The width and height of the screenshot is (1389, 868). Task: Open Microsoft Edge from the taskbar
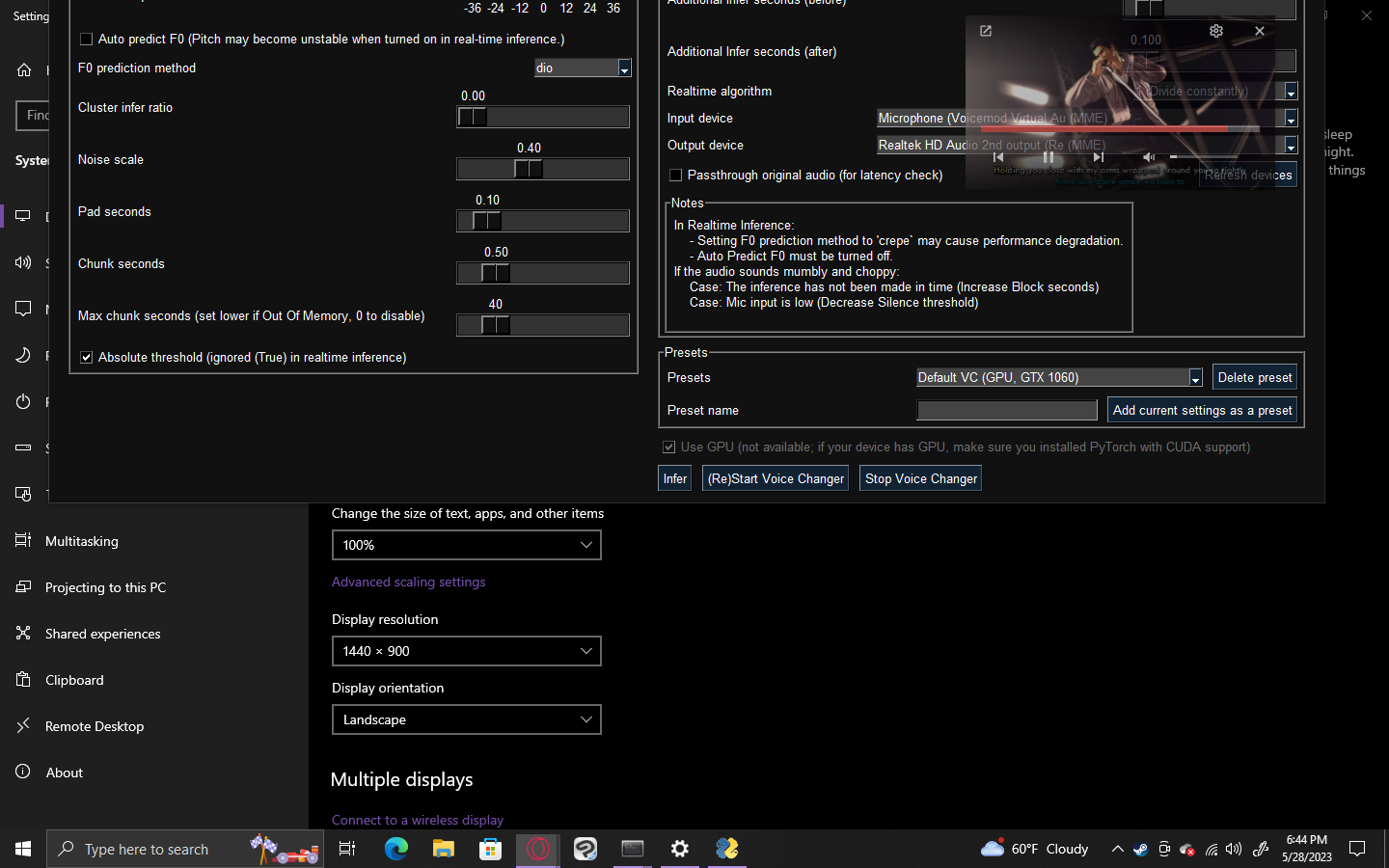click(x=396, y=849)
